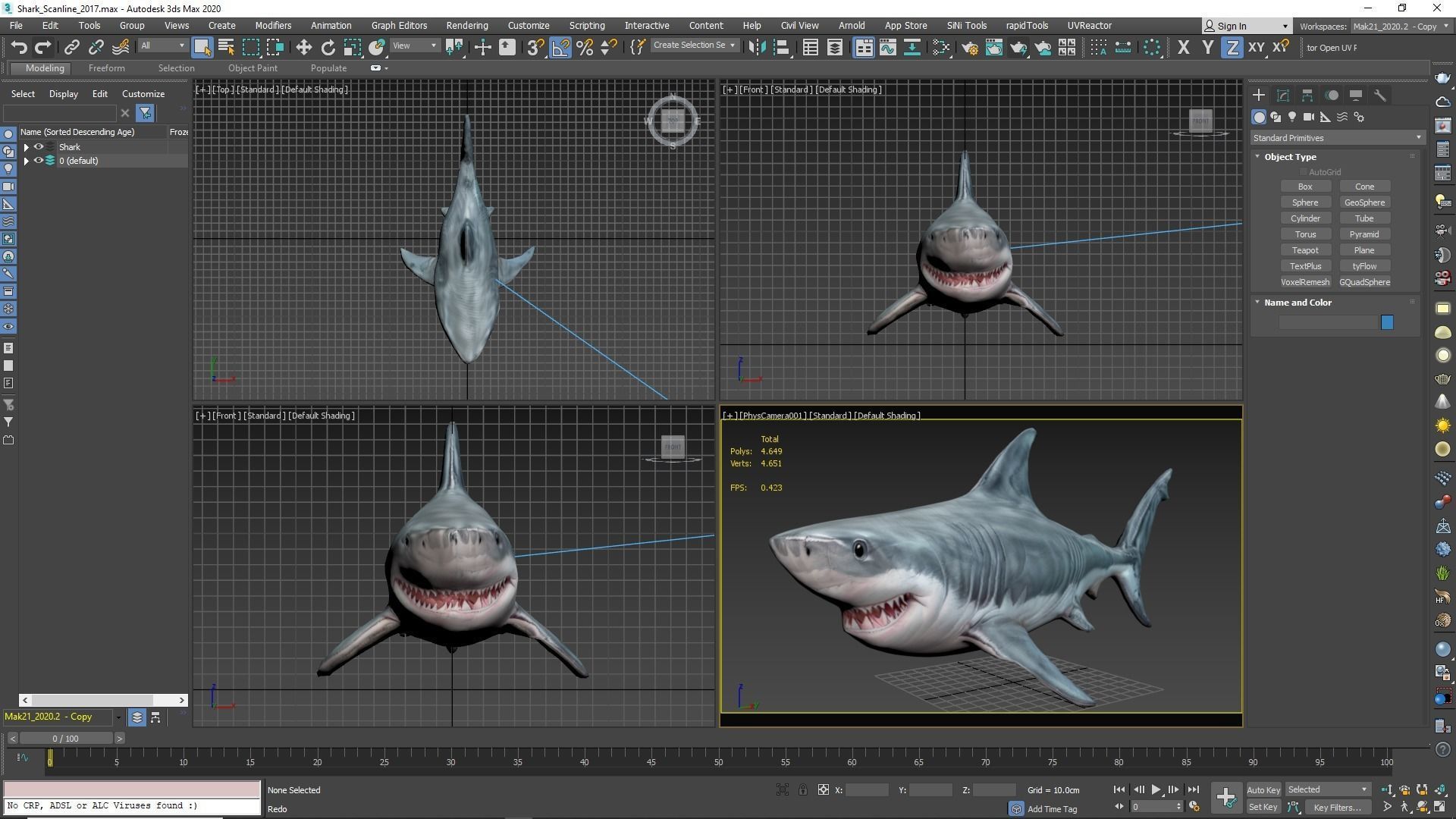This screenshot has height=819, width=1456.
Task: Toggle the 3D Snaps button
Action: pos(535,48)
